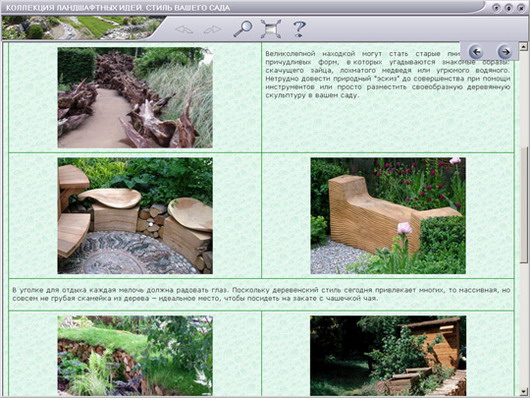Click the vertical scrollbar thumb
The width and height of the screenshot is (530, 398).
coord(524,205)
